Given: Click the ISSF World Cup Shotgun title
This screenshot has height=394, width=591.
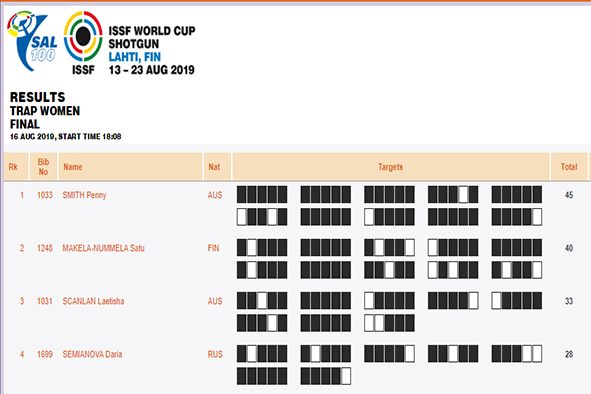Looking at the screenshot, I should tap(152, 37).
